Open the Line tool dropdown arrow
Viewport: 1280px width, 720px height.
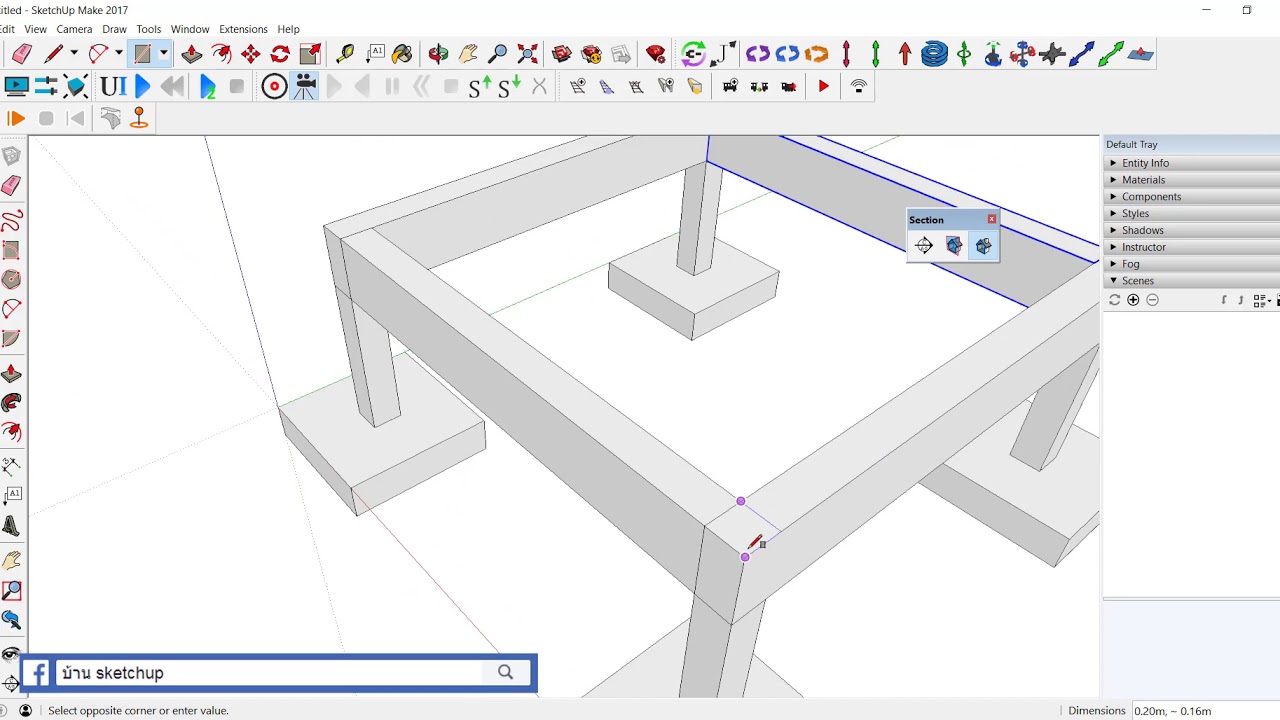pos(74,54)
